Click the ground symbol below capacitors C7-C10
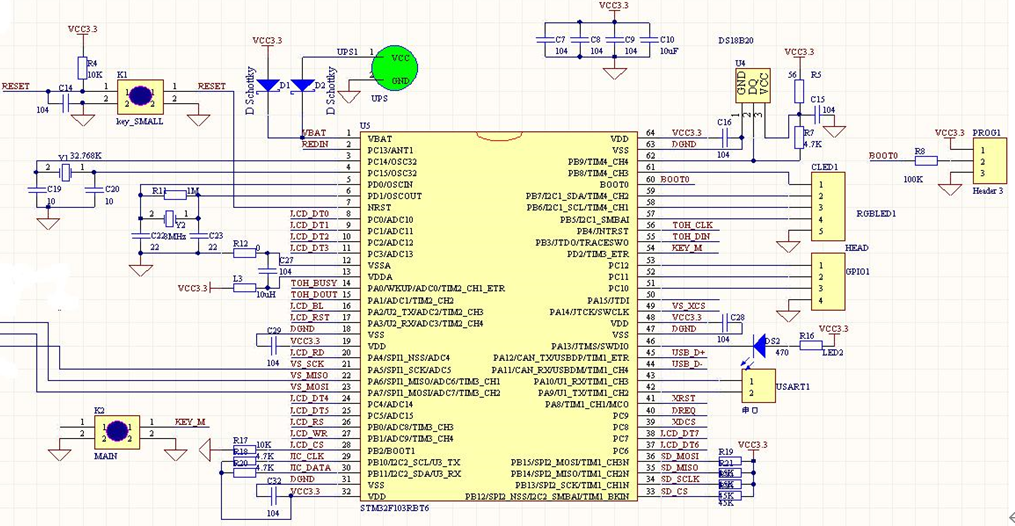The image size is (1015, 526). point(614,73)
